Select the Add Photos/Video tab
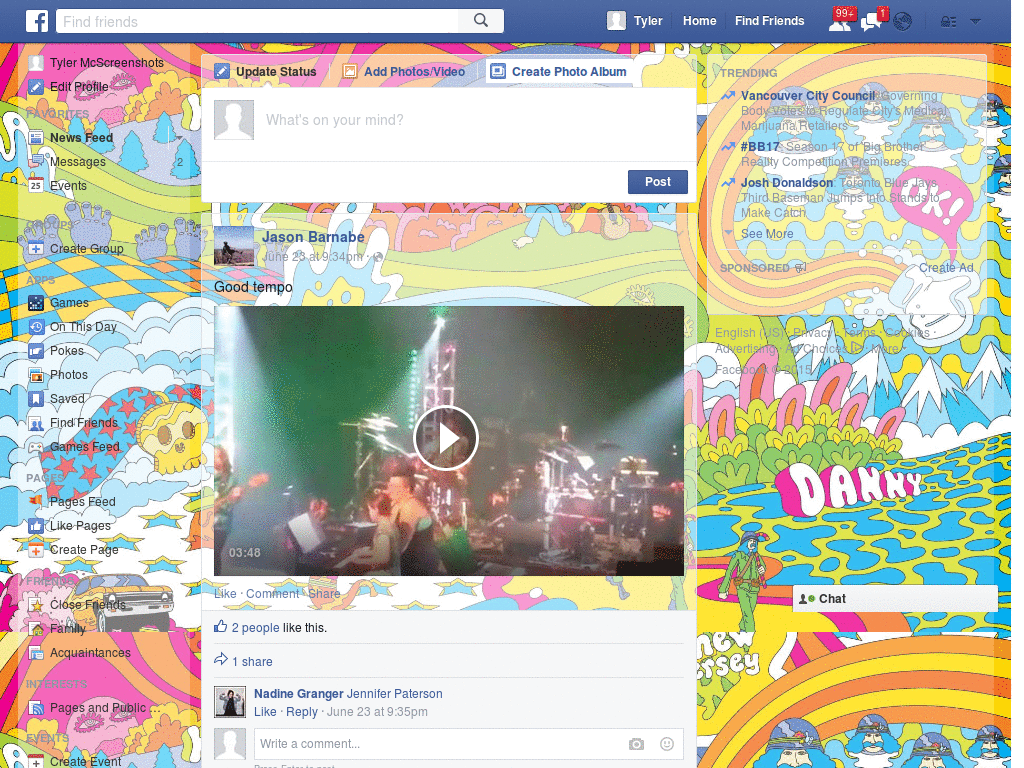 point(405,71)
